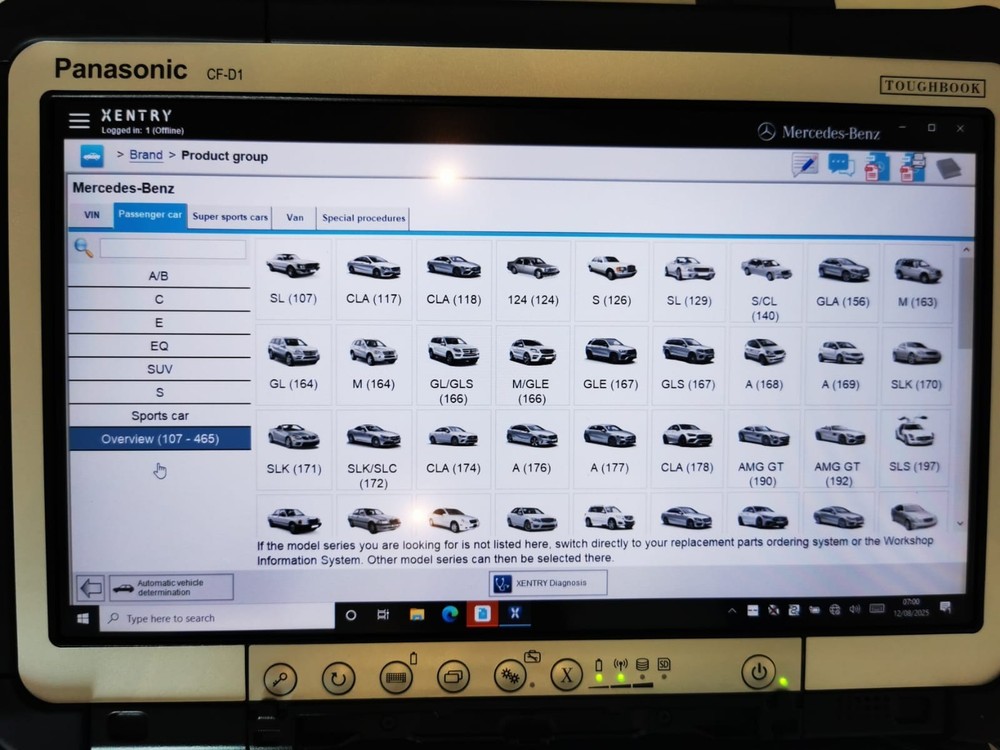Switch to the Van tab
The width and height of the screenshot is (1000, 750).
[295, 217]
